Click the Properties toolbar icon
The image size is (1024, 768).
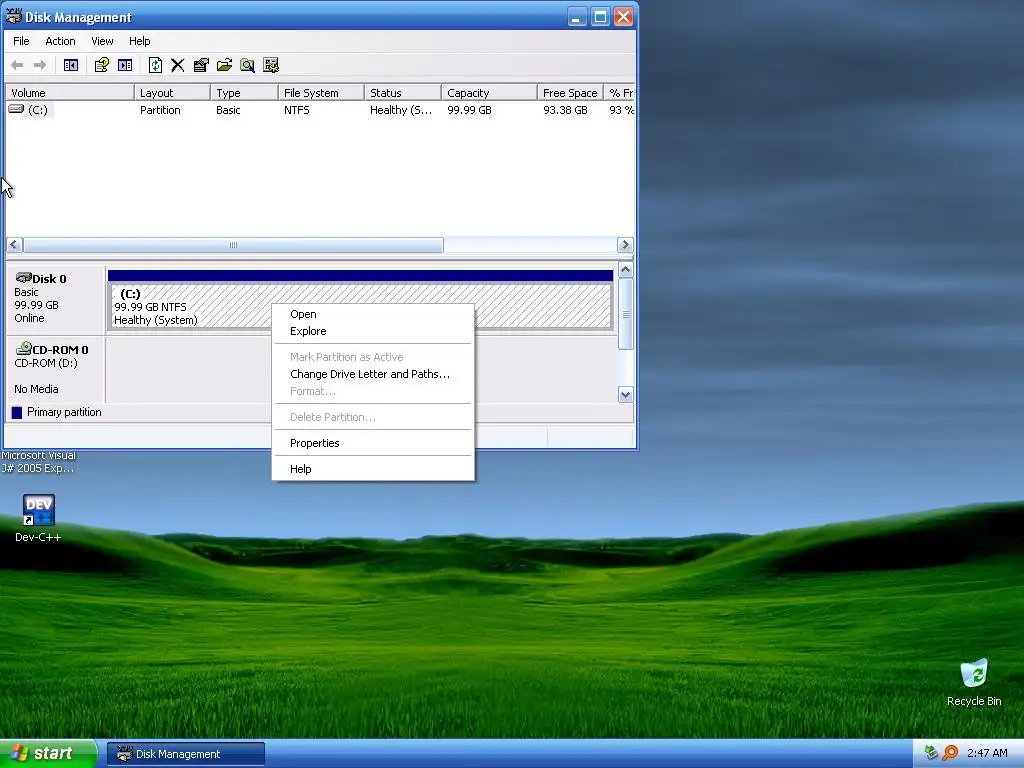coord(201,65)
